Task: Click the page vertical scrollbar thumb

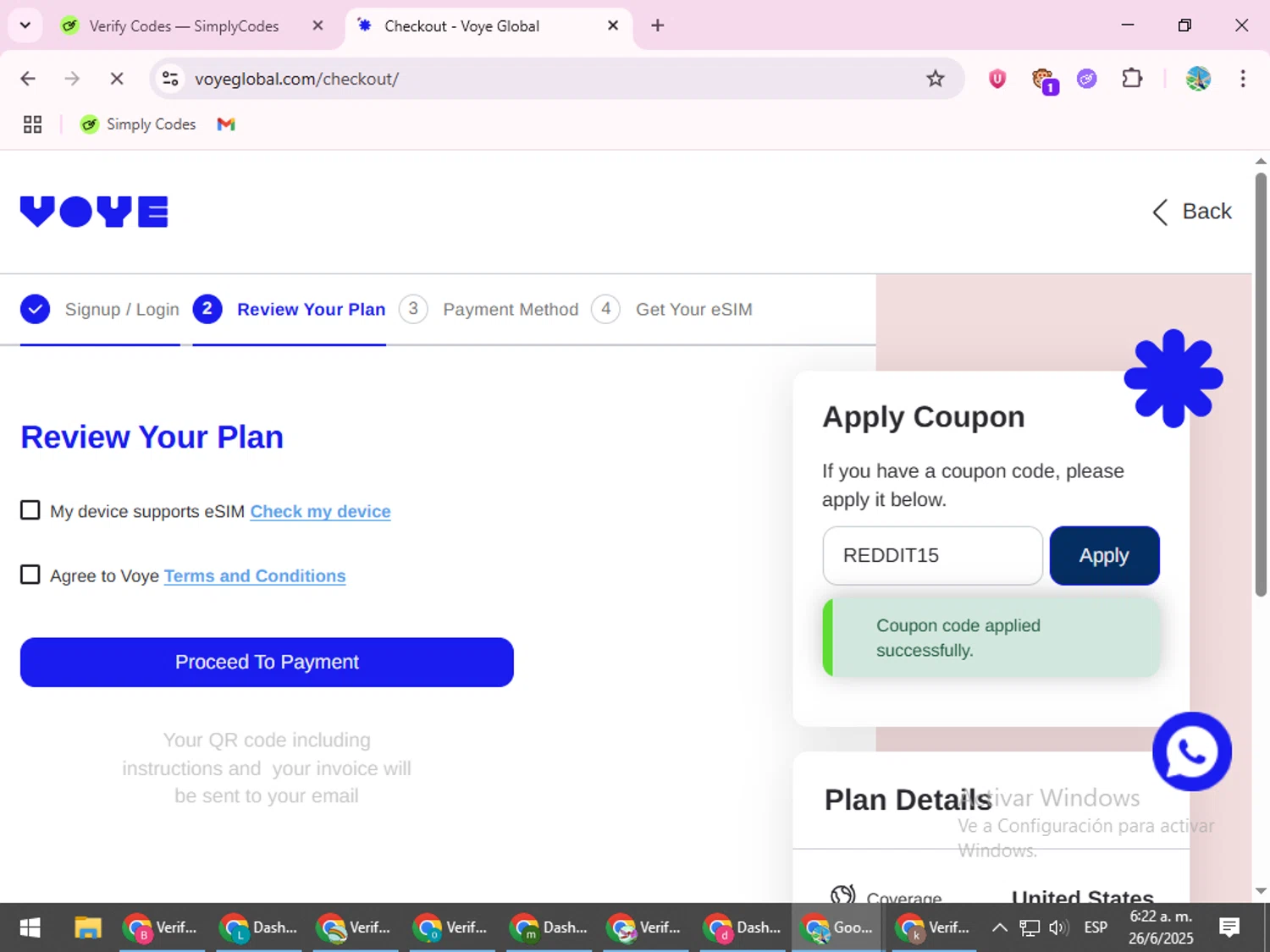Action: coord(1261,385)
